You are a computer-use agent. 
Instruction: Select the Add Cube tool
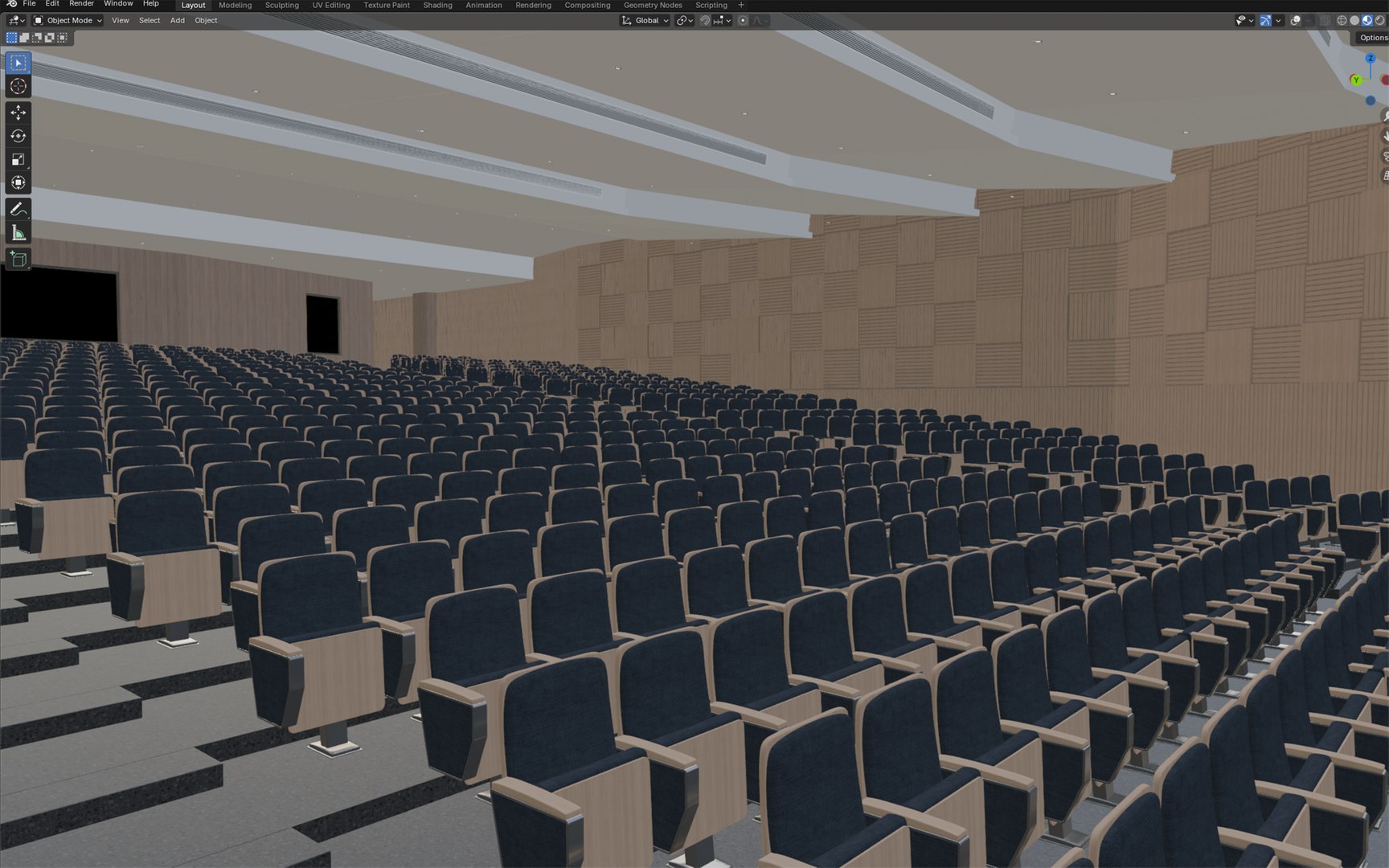(x=18, y=259)
